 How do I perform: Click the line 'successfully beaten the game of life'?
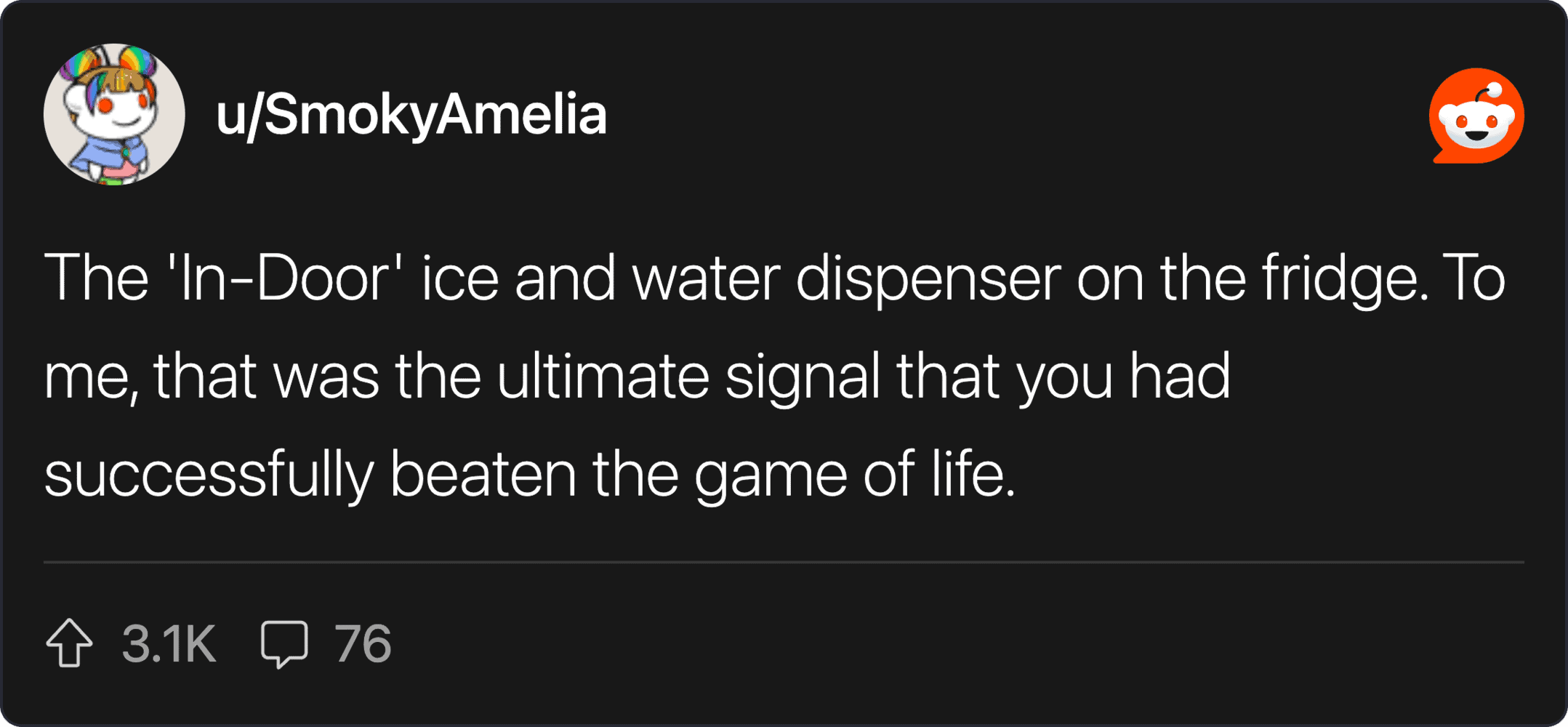tap(529, 474)
